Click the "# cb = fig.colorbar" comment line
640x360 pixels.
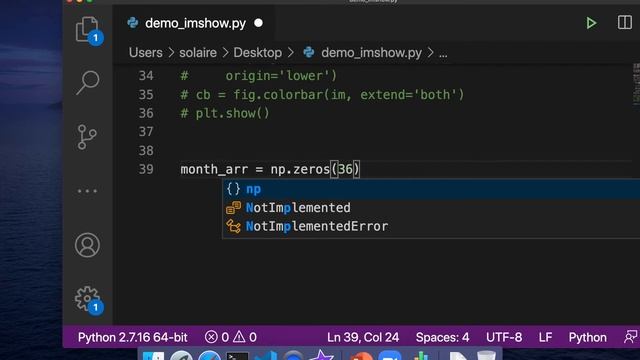tap(322, 95)
